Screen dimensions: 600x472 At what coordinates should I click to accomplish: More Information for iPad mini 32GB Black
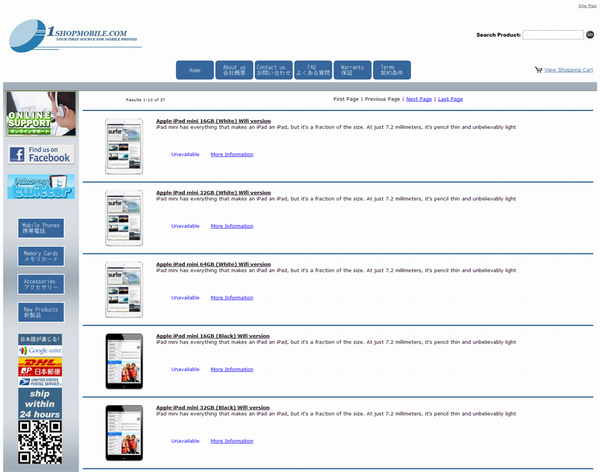232,441
